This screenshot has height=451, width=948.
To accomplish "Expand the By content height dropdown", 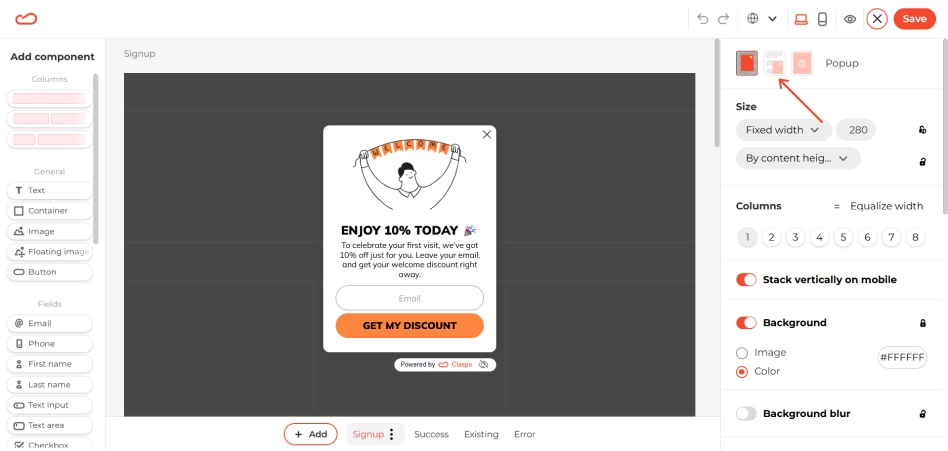I will [x=798, y=158].
